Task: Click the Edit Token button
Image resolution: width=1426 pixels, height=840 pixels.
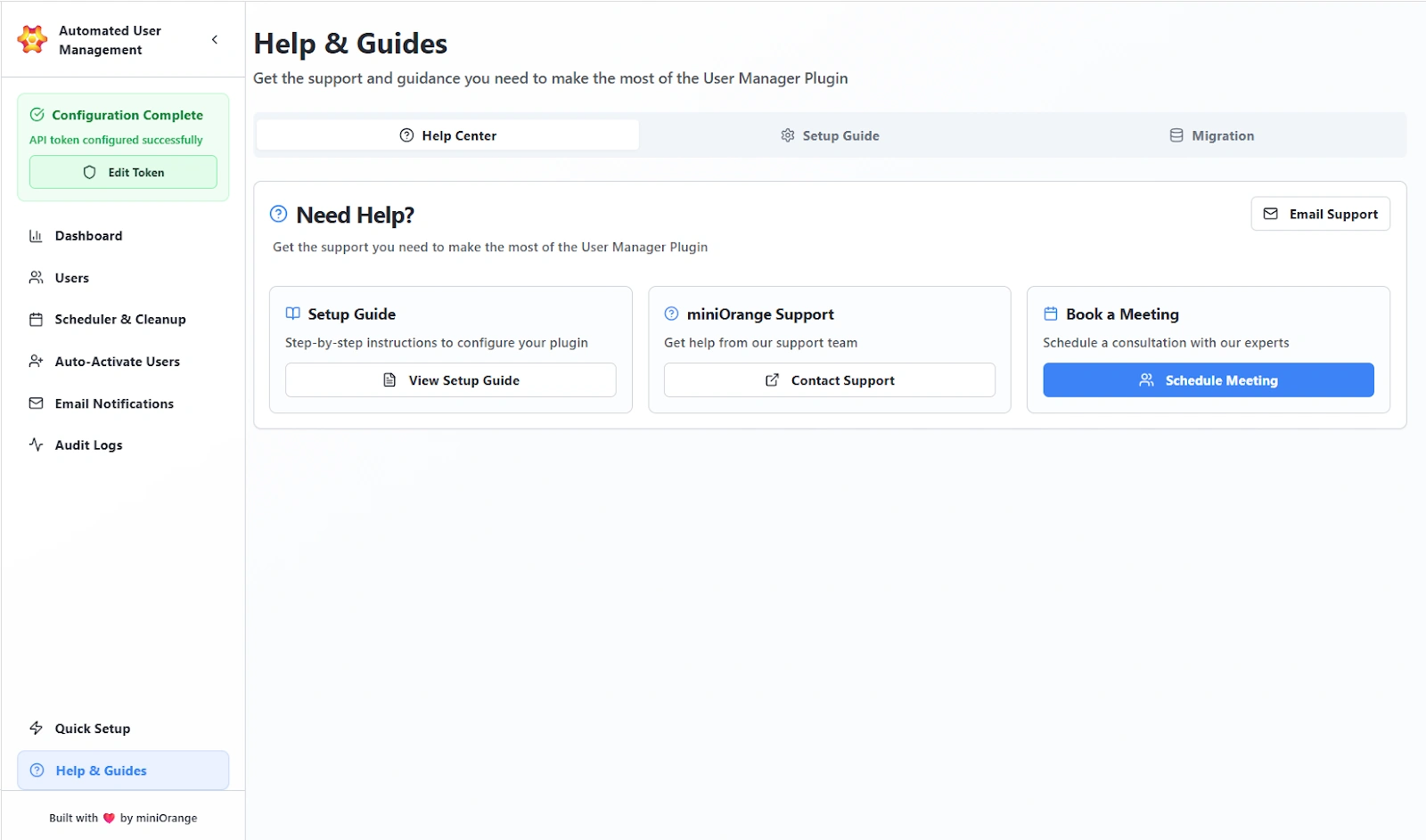Action: click(x=122, y=172)
